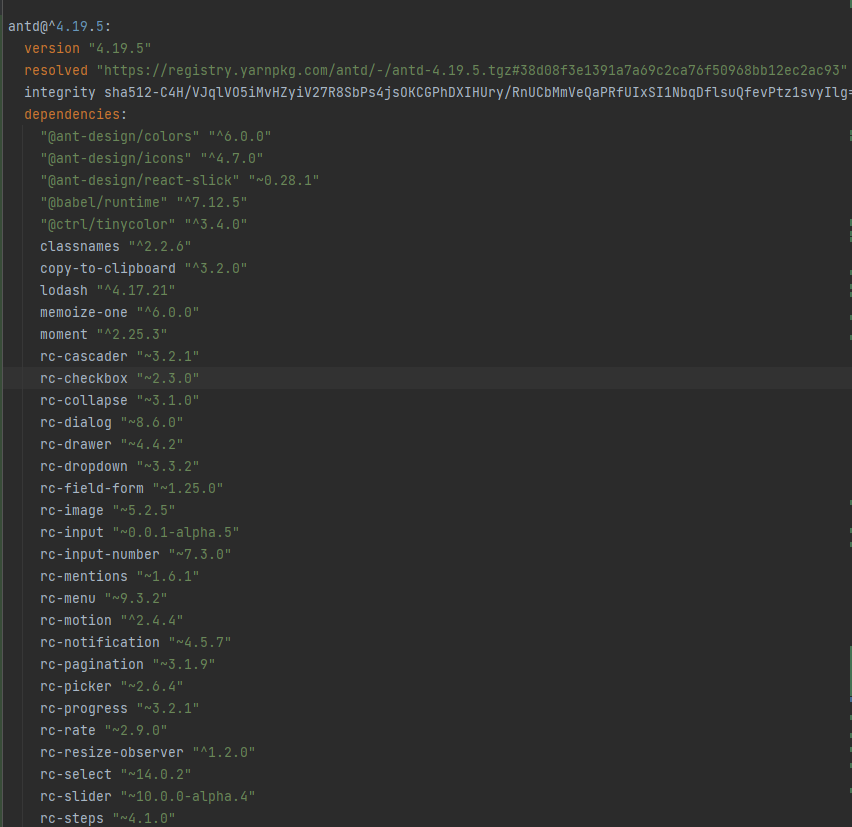Click the classnames "^2.2.6" line
Image resolution: width=852 pixels, height=827 pixels.
coord(116,246)
